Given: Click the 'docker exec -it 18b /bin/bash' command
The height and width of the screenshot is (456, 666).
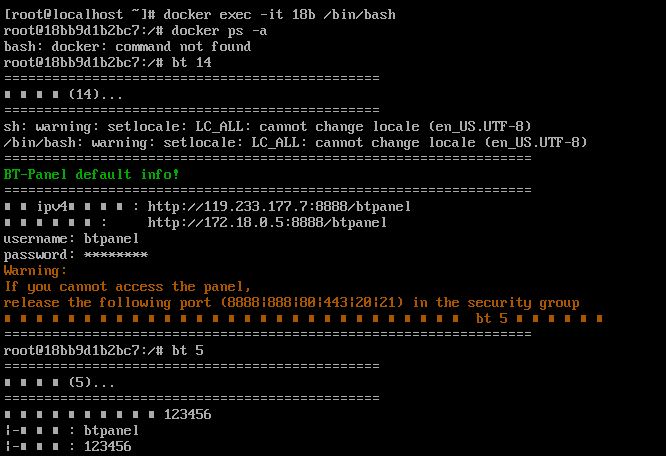Looking at the screenshot, I should click(280, 15).
